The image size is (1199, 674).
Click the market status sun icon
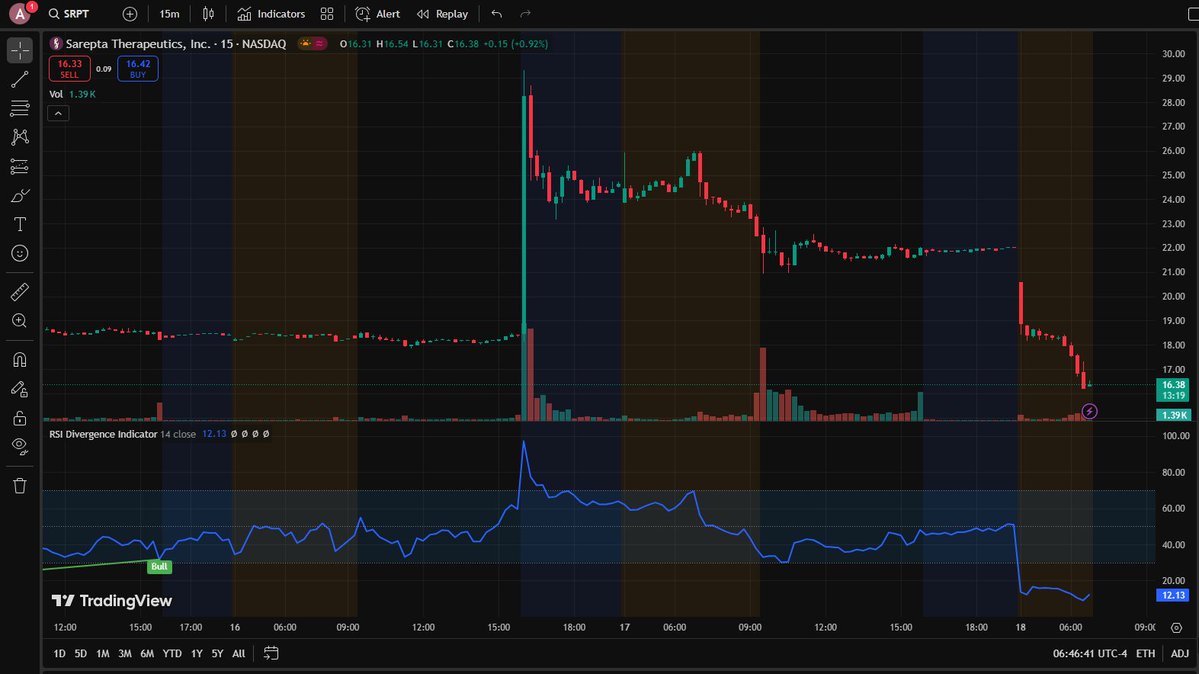point(305,44)
